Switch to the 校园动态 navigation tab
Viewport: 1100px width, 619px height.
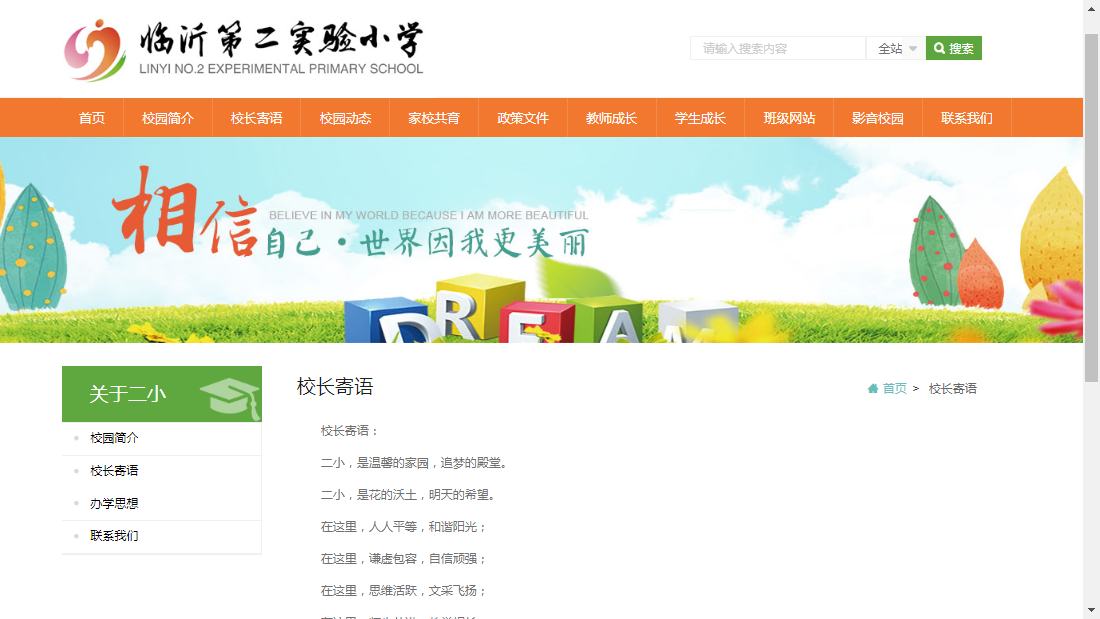(344, 117)
